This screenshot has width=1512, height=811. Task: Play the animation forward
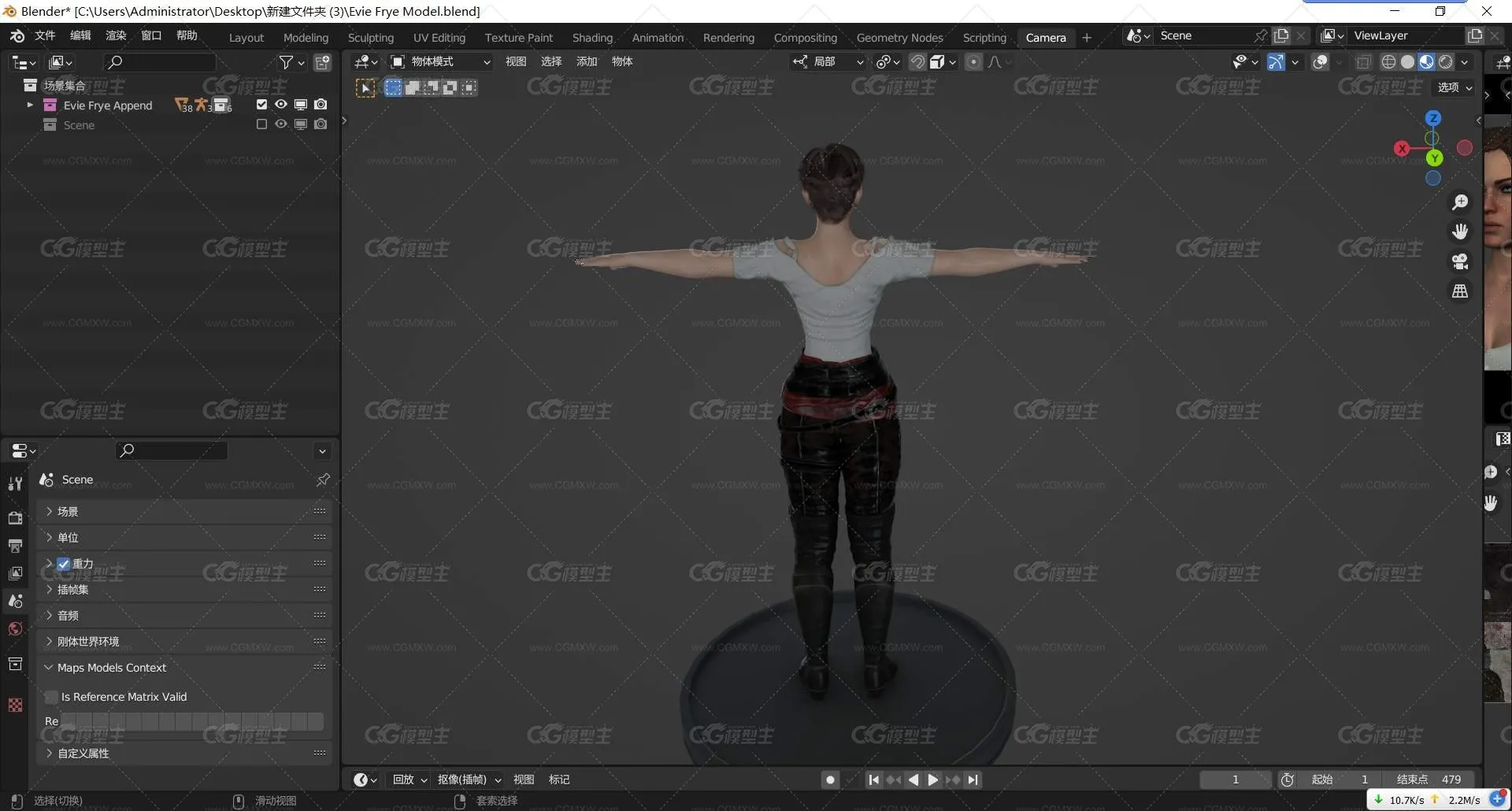[x=933, y=780]
